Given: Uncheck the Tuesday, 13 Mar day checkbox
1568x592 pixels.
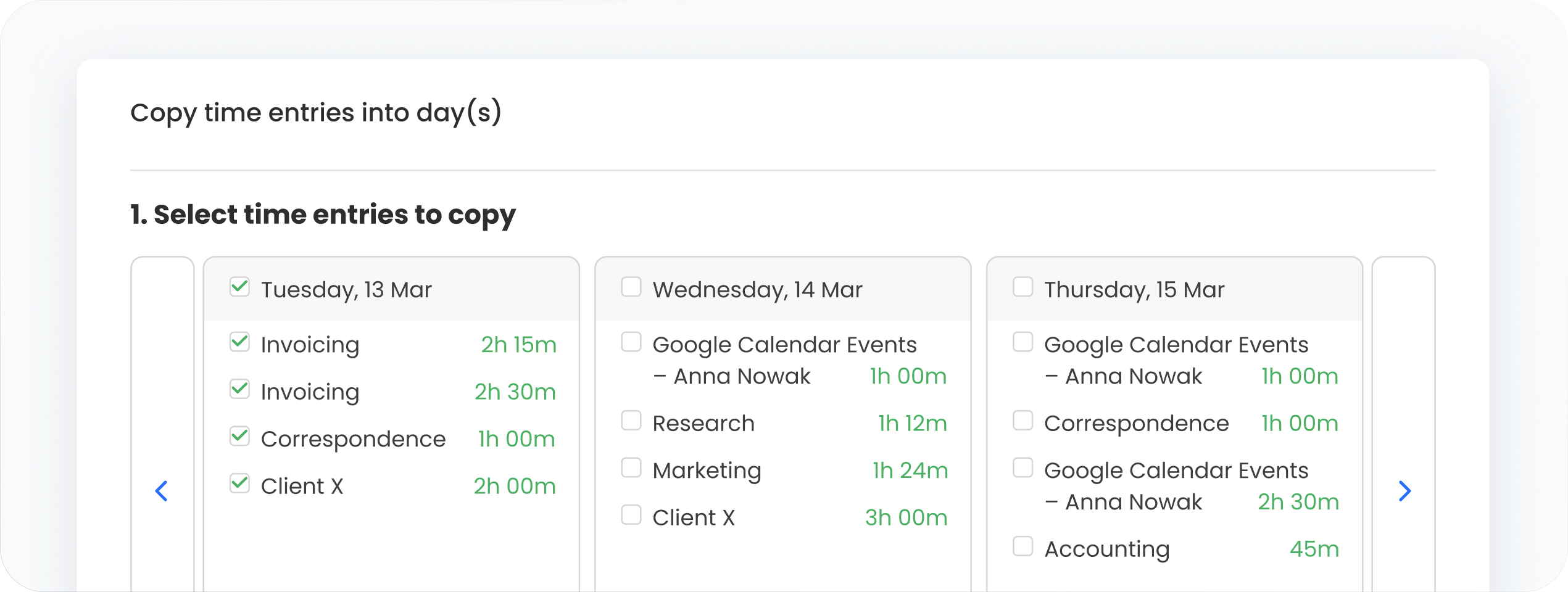Looking at the screenshot, I should [x=239, y=287].
